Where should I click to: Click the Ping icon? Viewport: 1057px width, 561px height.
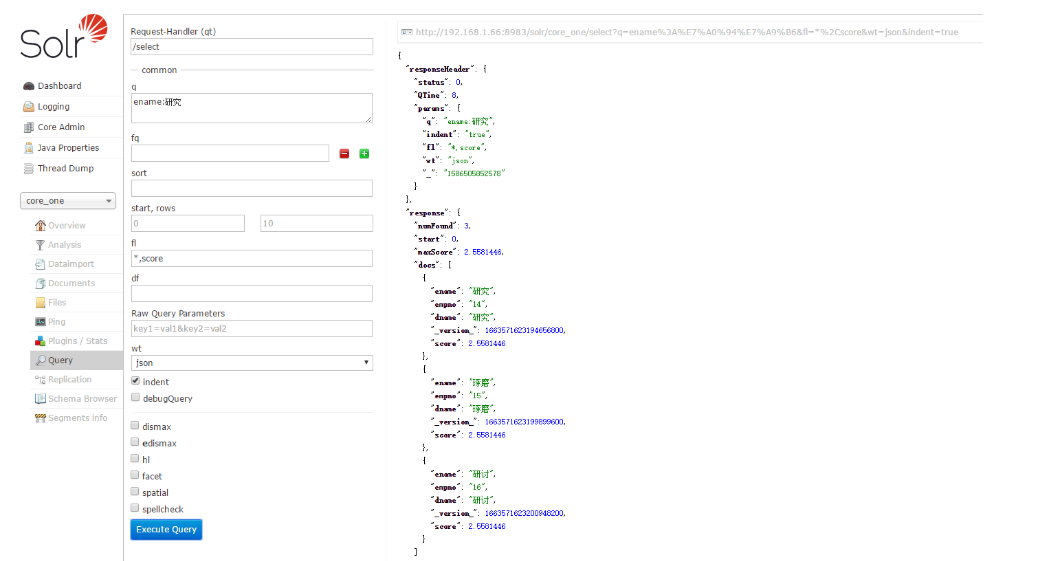click(x=40, y=322)
